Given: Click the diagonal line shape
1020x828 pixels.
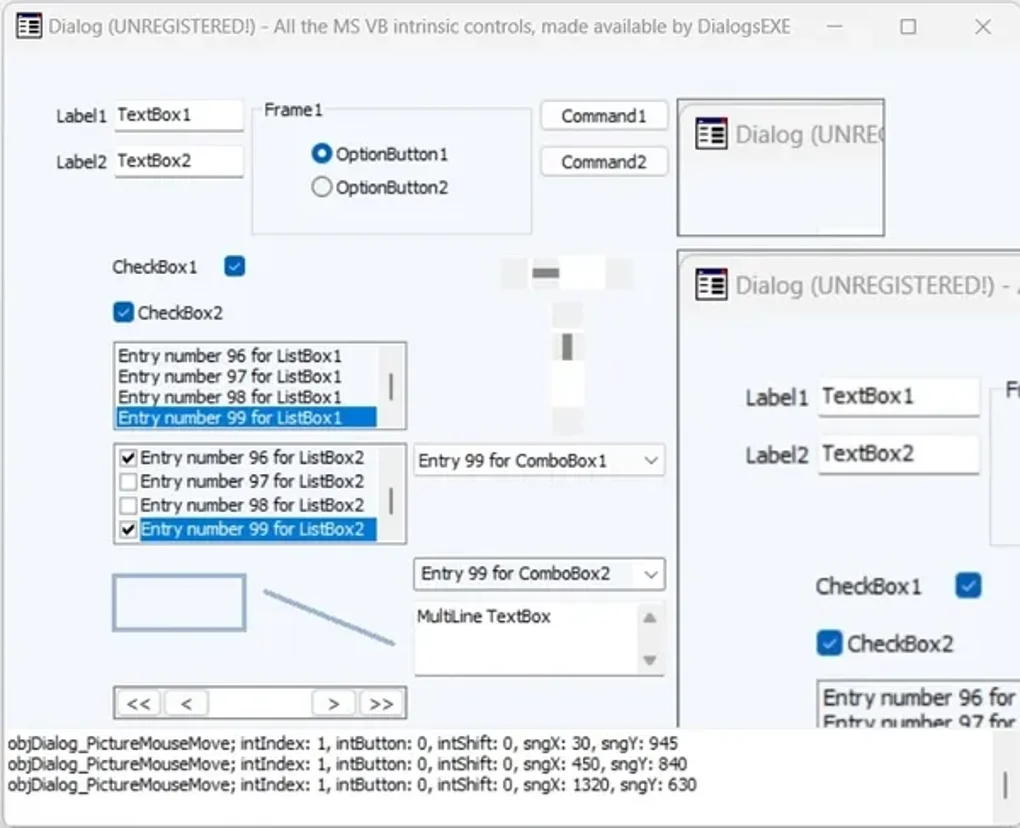Looking at the screenshot, I should pos(329,618).
